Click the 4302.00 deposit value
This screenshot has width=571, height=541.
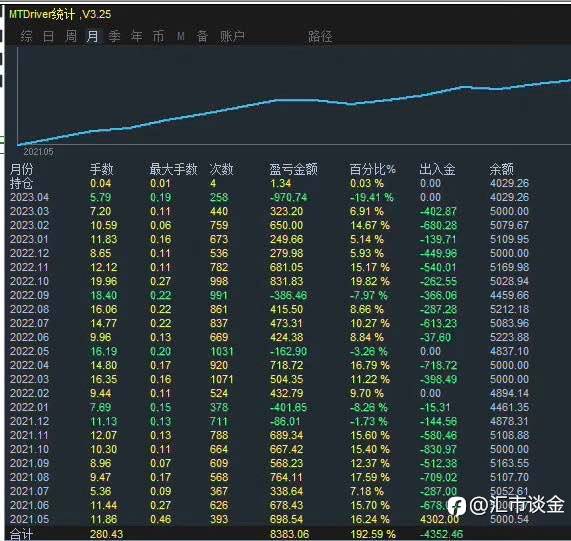coord(440,520)
